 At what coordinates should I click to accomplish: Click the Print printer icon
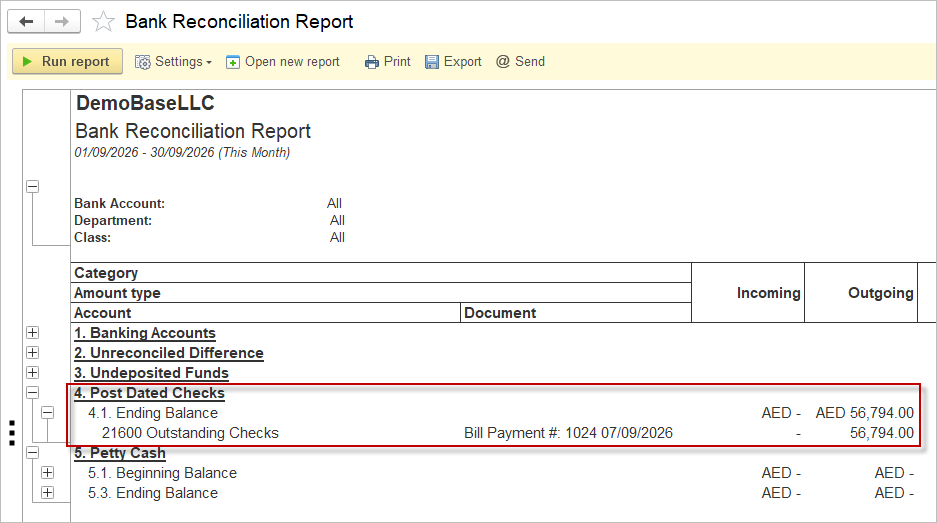pyautogui.click(x=372, y=62)
